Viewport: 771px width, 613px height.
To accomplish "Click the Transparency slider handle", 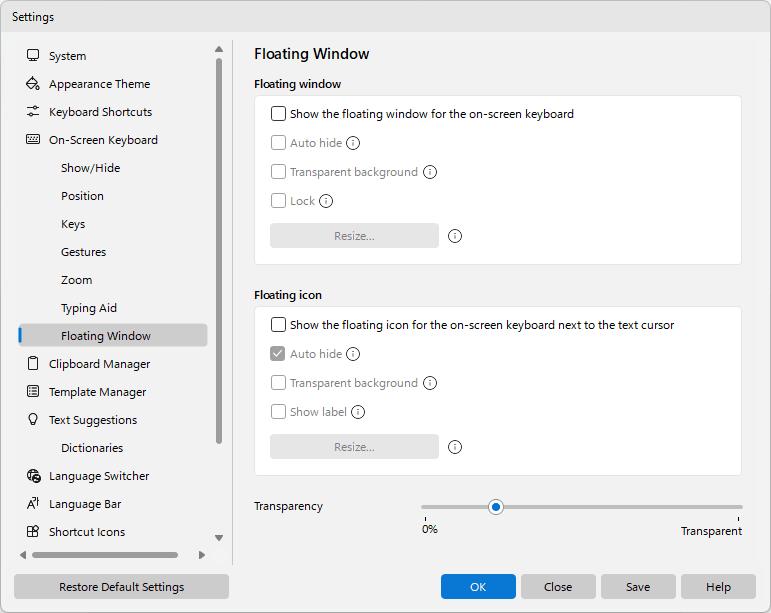I will (496, 507).
